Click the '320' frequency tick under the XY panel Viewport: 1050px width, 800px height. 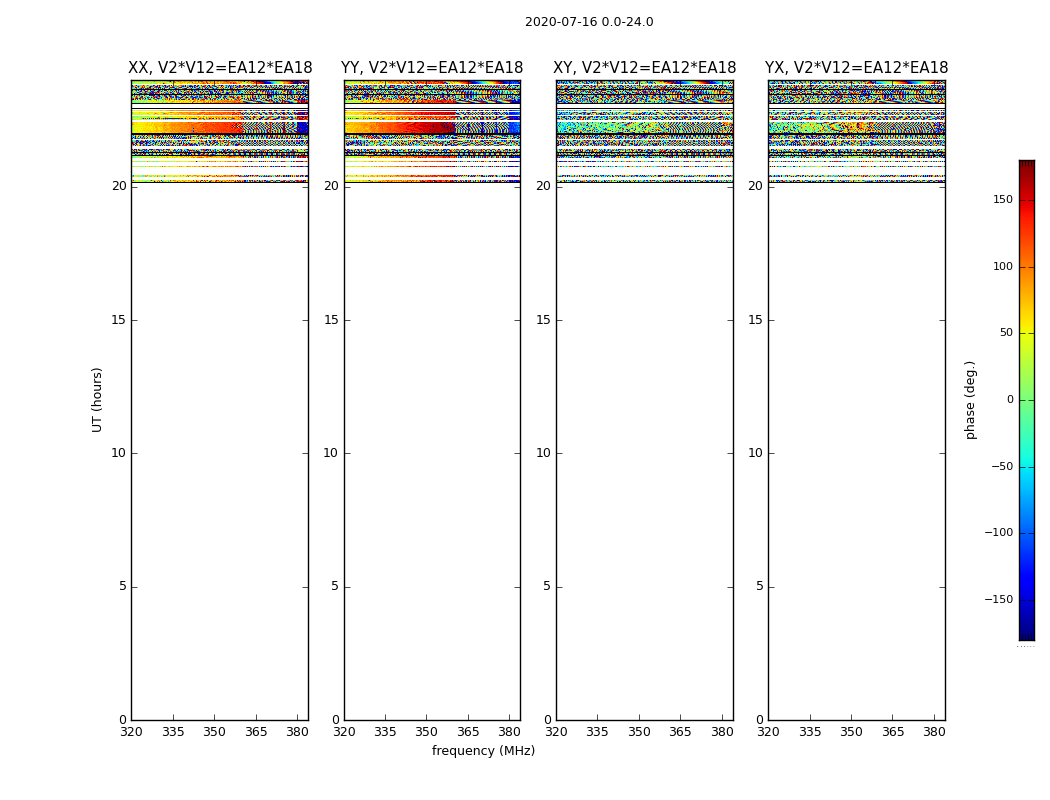click(556, 732)
